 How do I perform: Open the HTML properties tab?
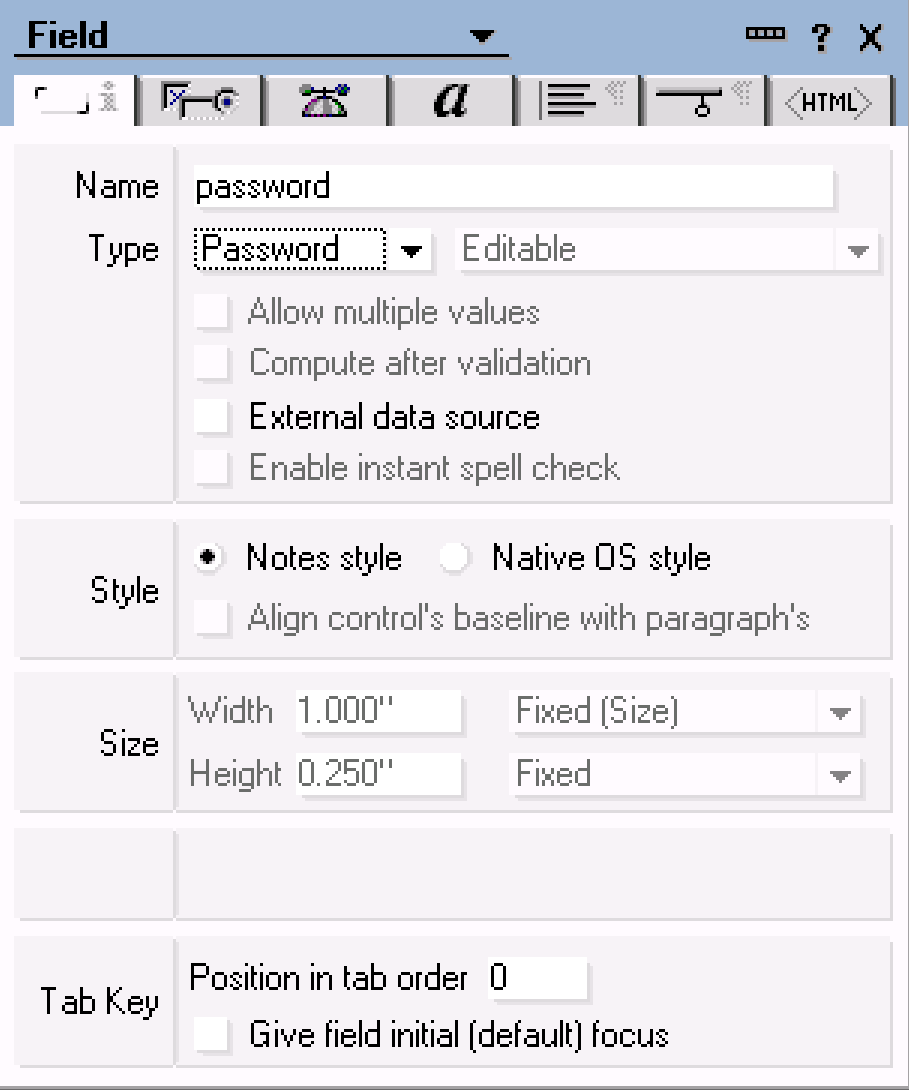point(830,100)
